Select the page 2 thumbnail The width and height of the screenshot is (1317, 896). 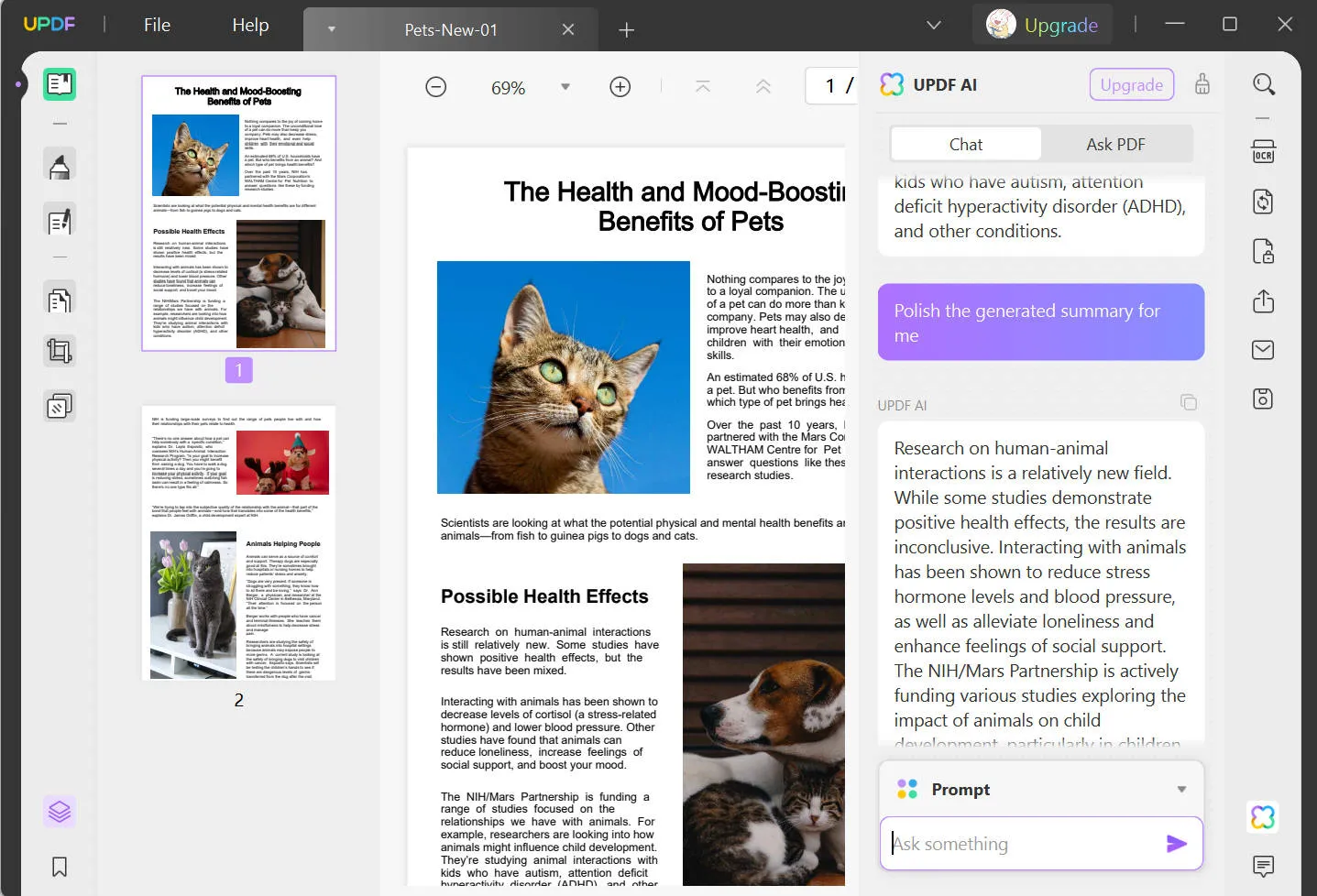click(238, 542)
